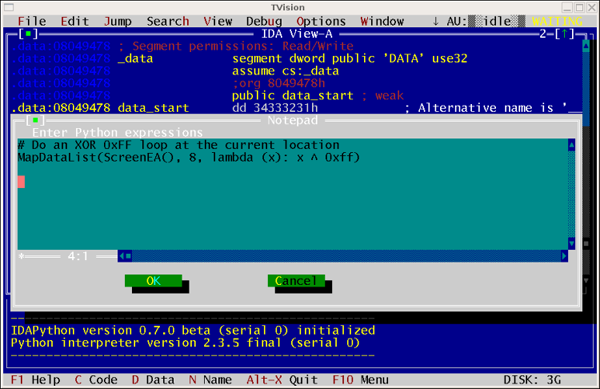The height and width of the screenshot is (389, 600).
Task: Click the notepad vertical scrollbar track
Action: (571, 194)
